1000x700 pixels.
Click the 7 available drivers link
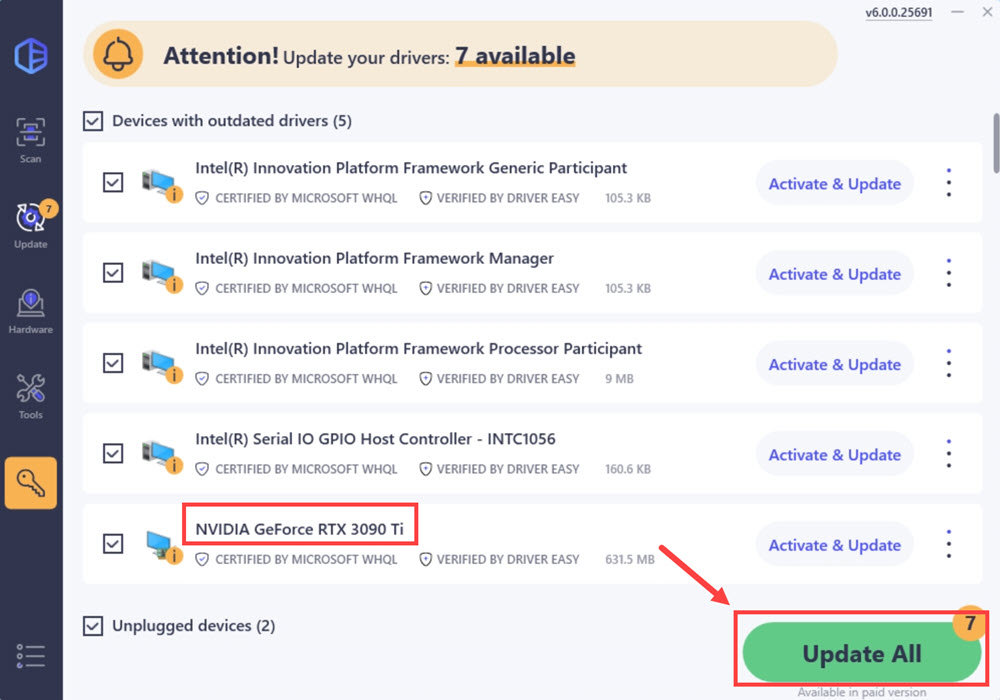click(515, 56)
